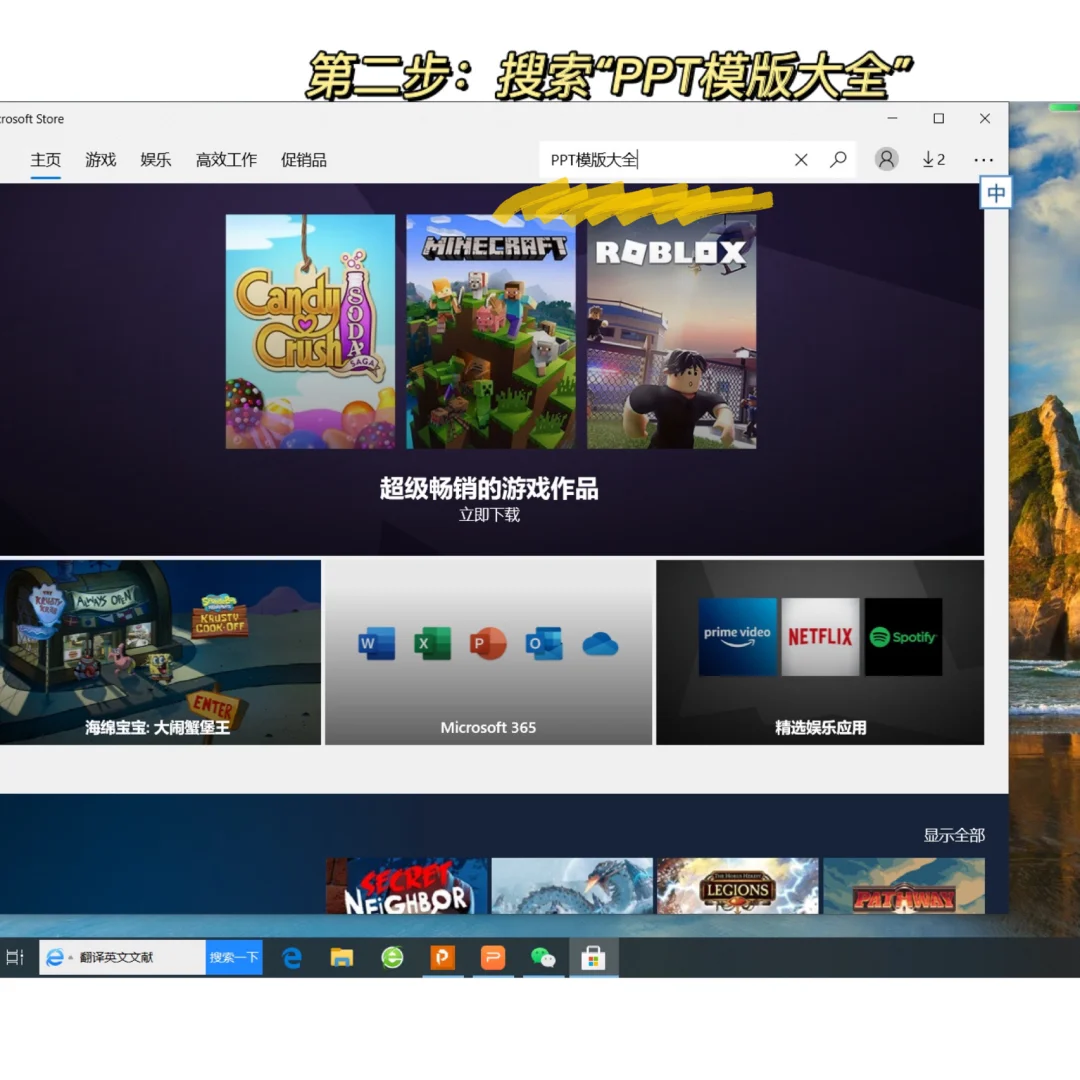The image size is (1080, 1080).
Task: Click the OneDrive cloud icon in banner
Action: pyautogui.click(x=600, y=645)
